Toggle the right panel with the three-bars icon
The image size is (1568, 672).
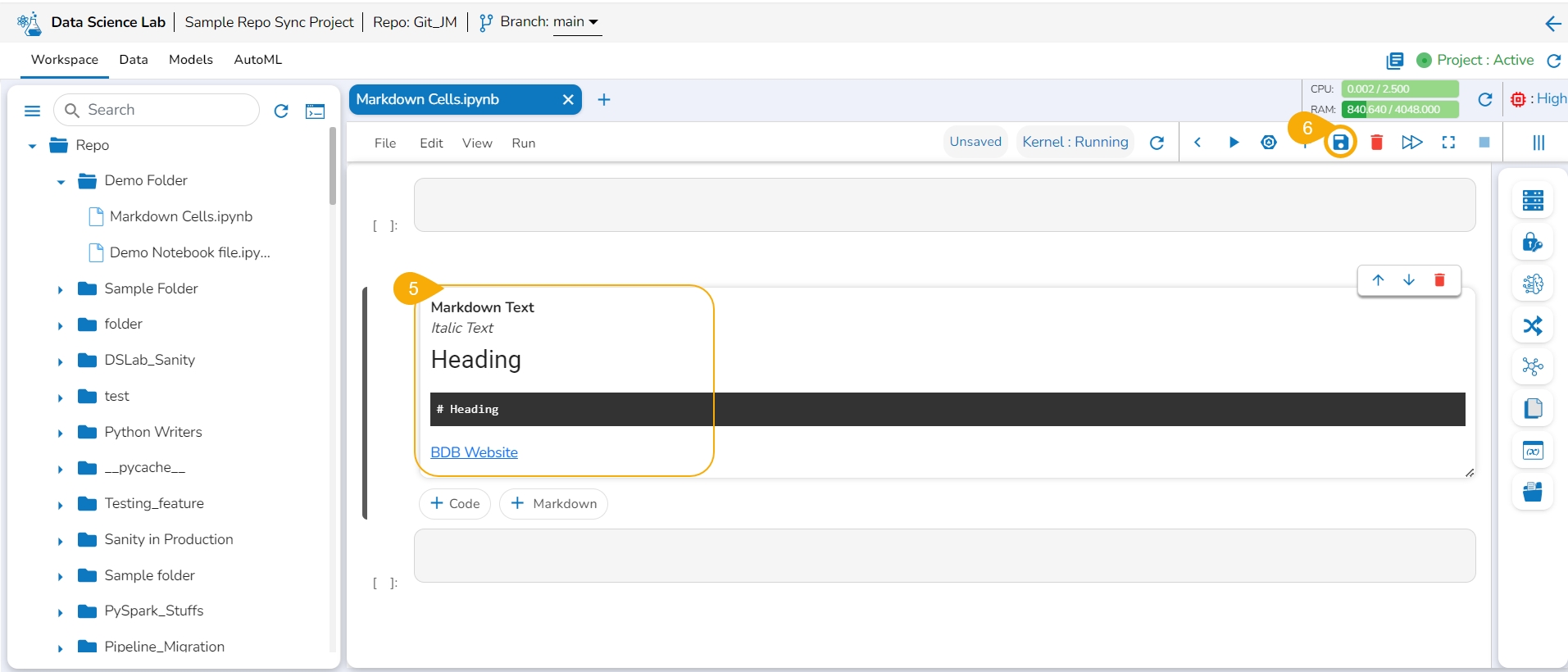coord(1538,143)
